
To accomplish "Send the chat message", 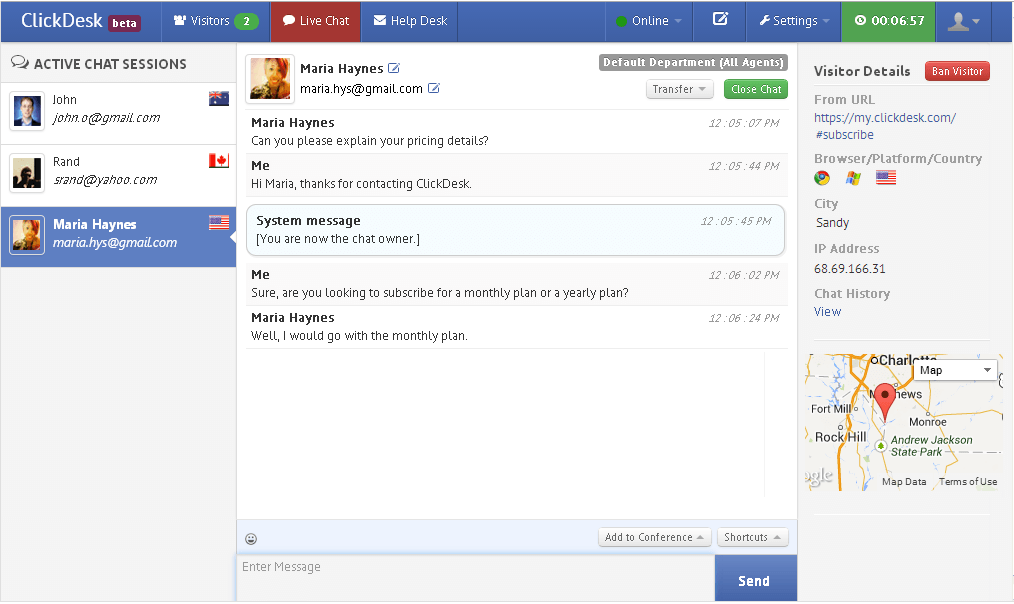I will [x=755, y=579].
